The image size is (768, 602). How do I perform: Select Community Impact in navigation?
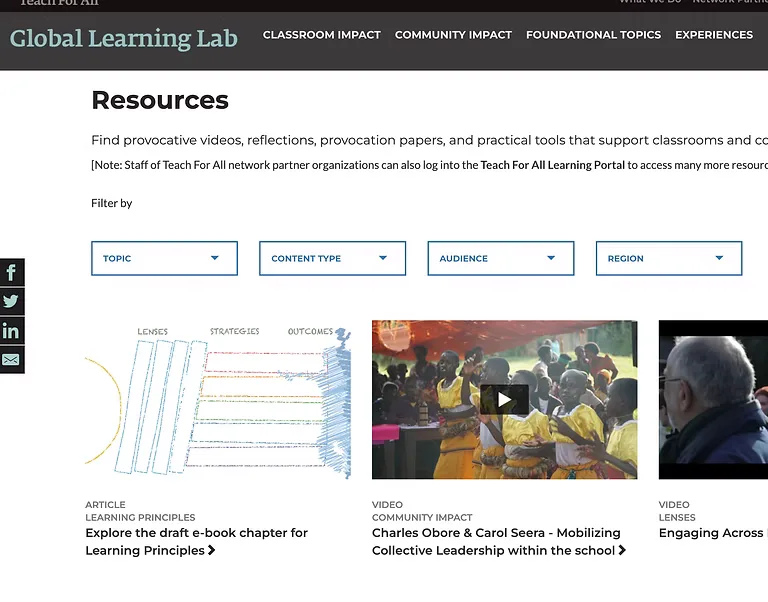click(454, 35)
